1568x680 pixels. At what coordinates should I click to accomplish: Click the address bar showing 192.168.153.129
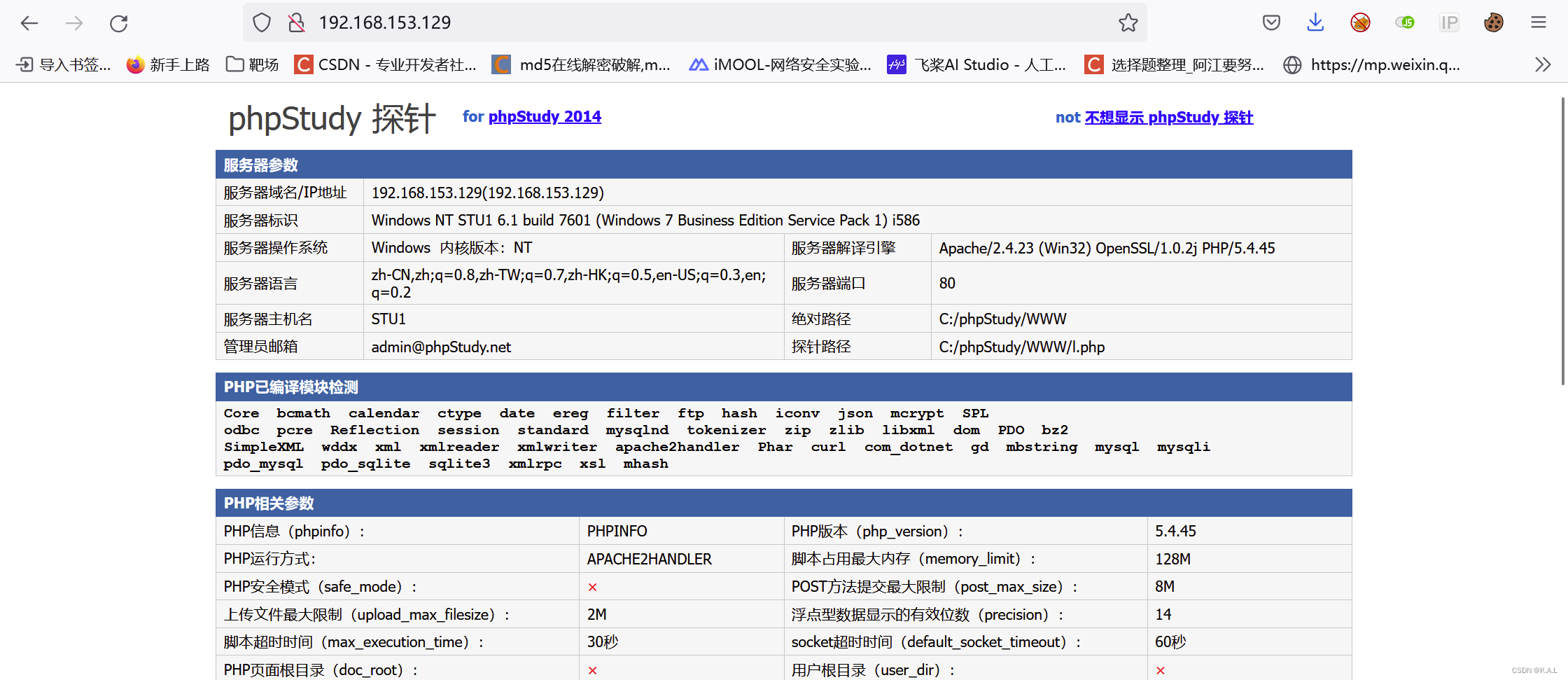click(x=384, y=22)
